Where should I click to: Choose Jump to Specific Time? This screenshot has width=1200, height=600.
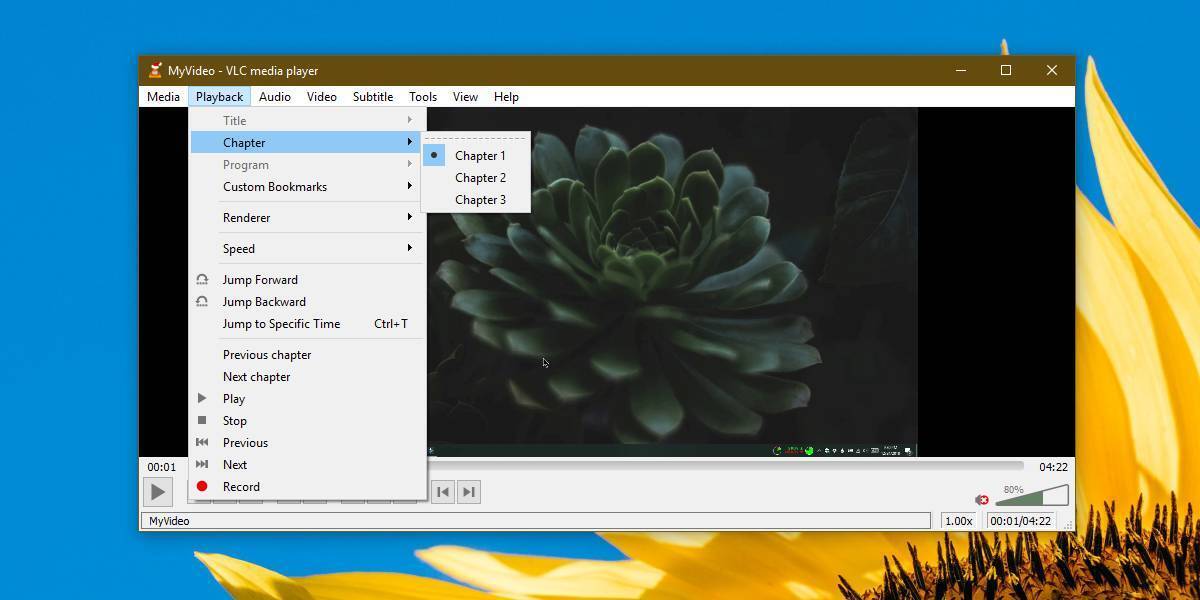click(x=281, y=323)
